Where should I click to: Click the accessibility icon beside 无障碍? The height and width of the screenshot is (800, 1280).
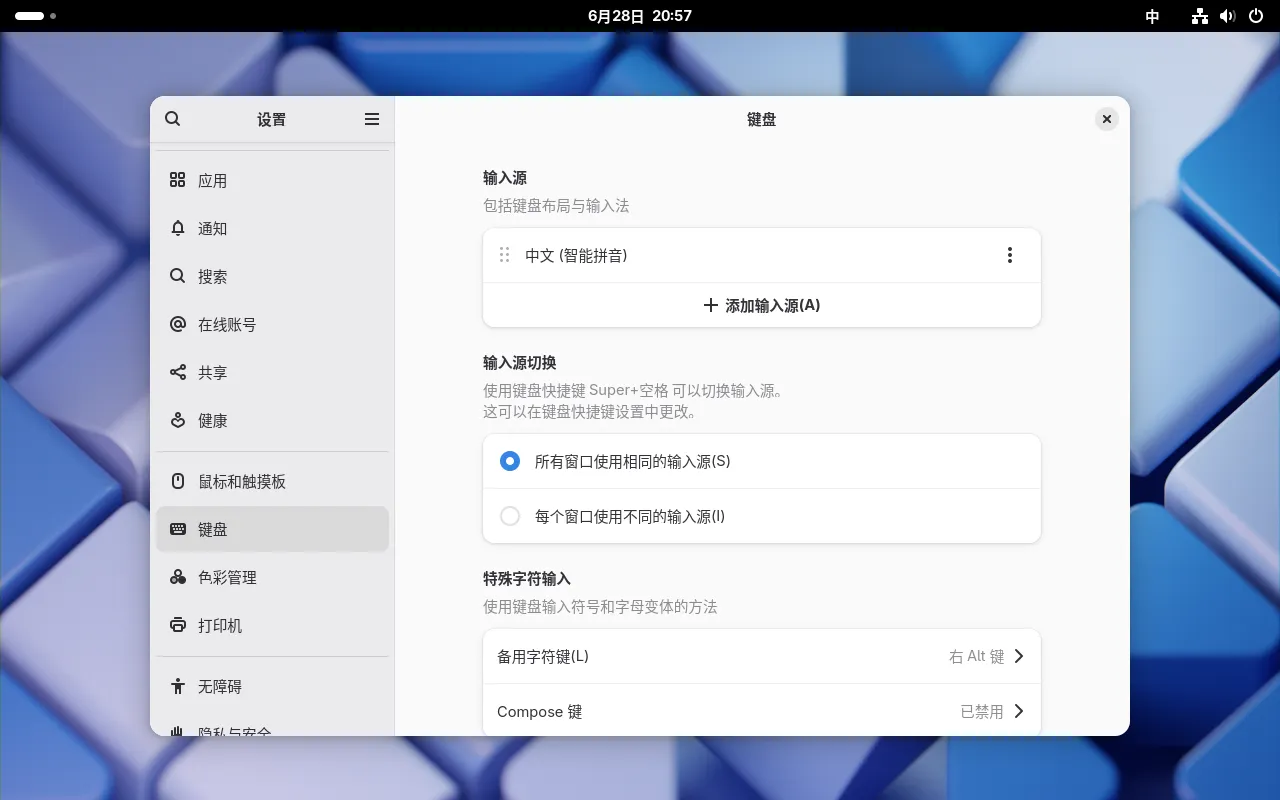click(178, 686)
